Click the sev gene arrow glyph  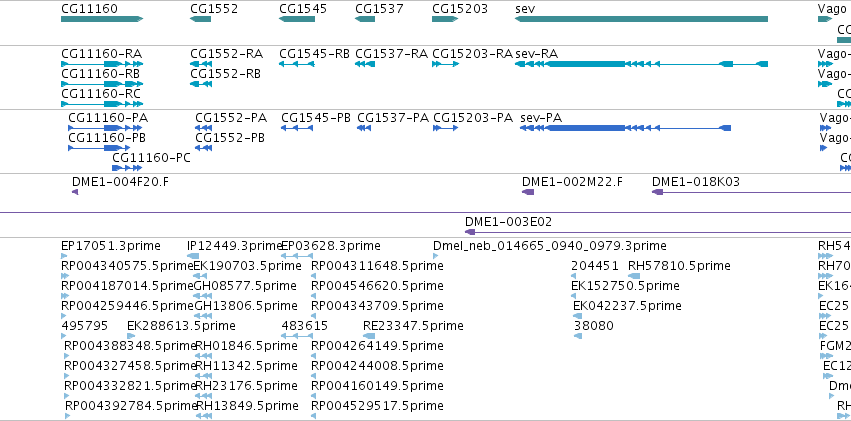(x=641, y=19)
